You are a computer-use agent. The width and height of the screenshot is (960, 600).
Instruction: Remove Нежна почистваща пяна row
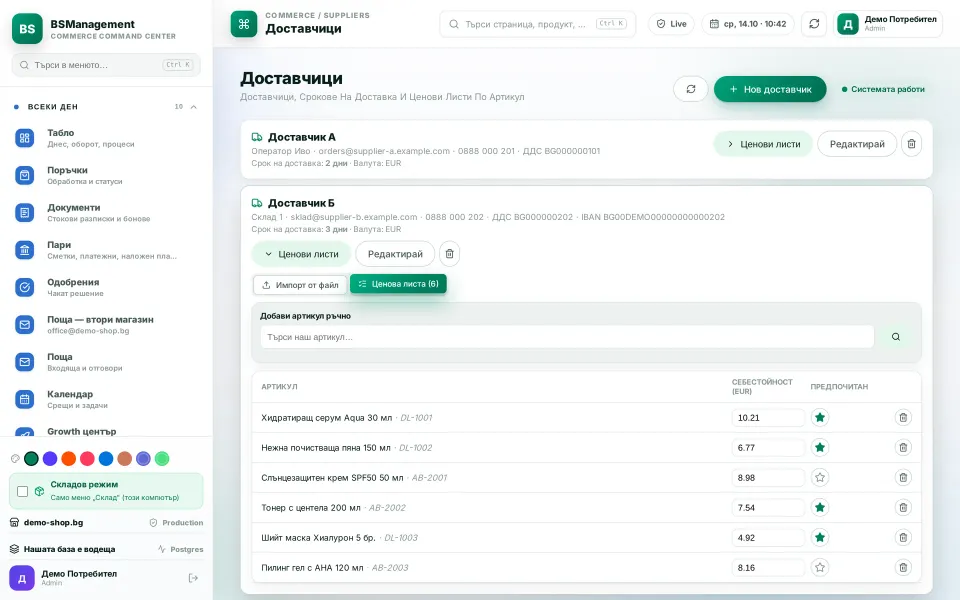click(903, 448)
